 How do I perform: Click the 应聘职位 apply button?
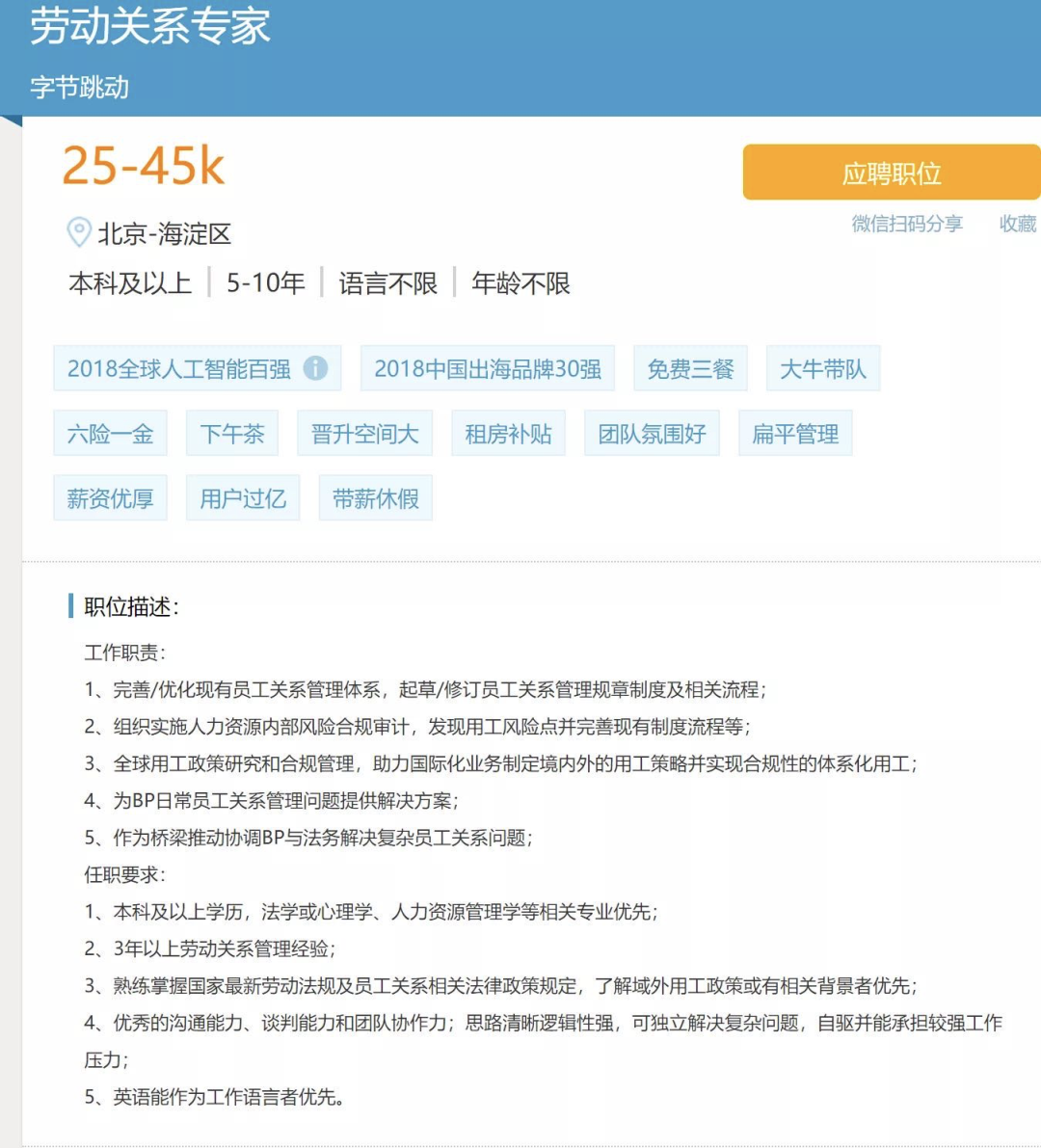[892, 172]
